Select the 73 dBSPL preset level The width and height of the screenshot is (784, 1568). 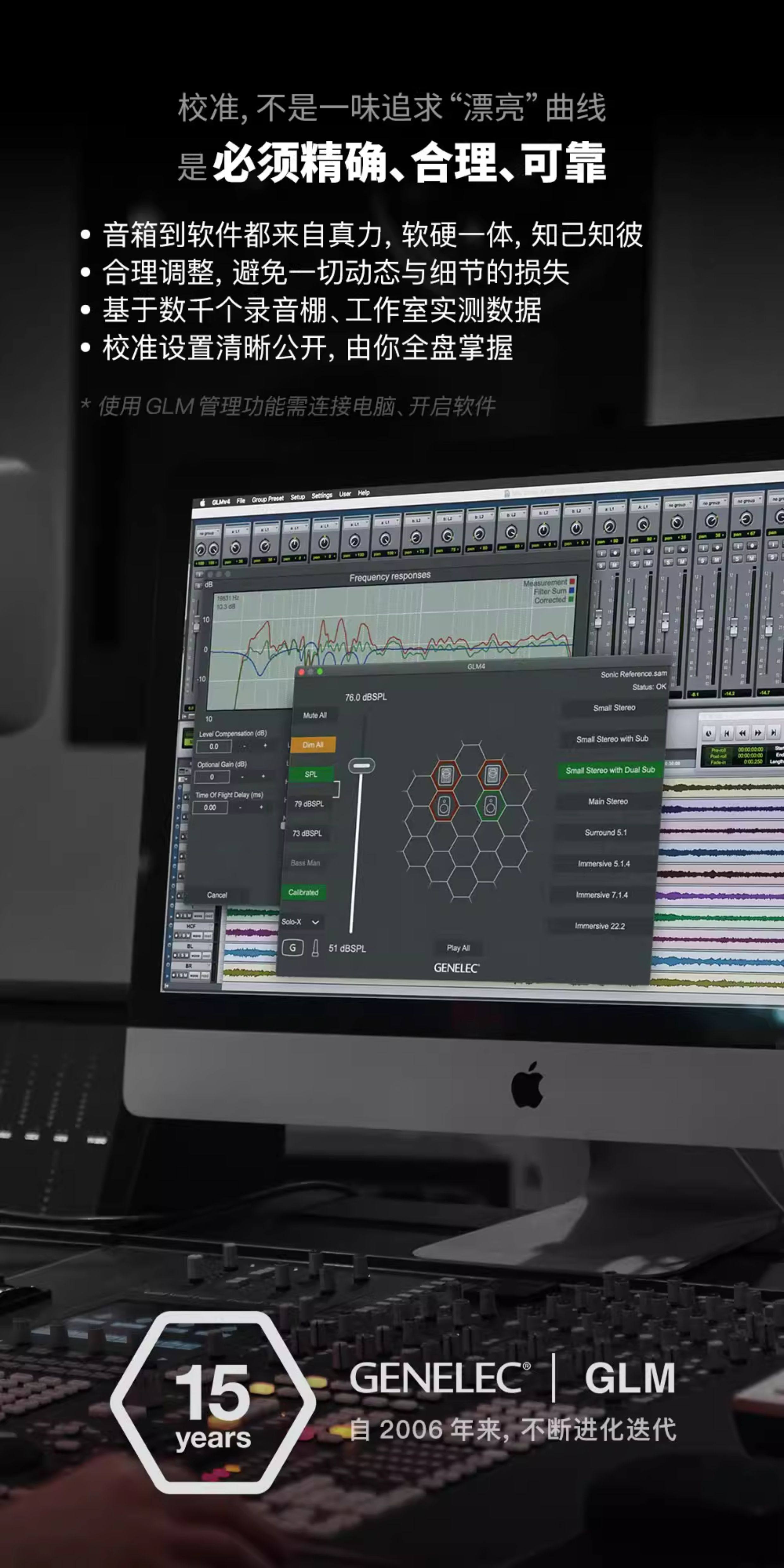click(x=307, y=833)
